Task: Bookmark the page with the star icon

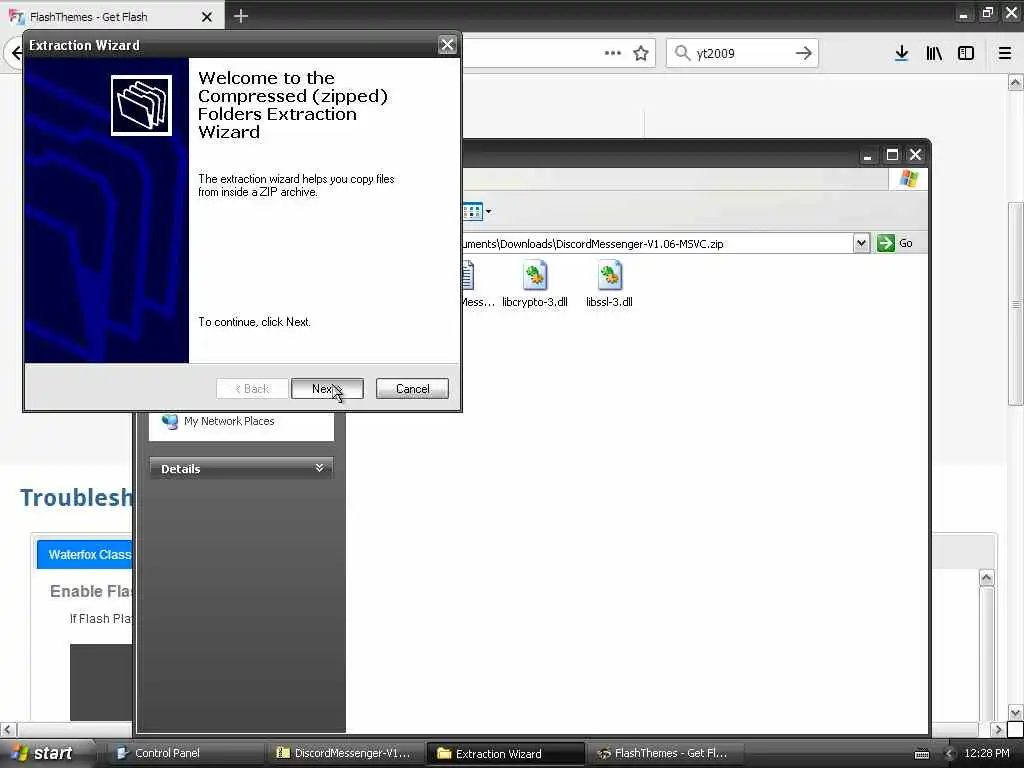Action: (x=641, y=54)
